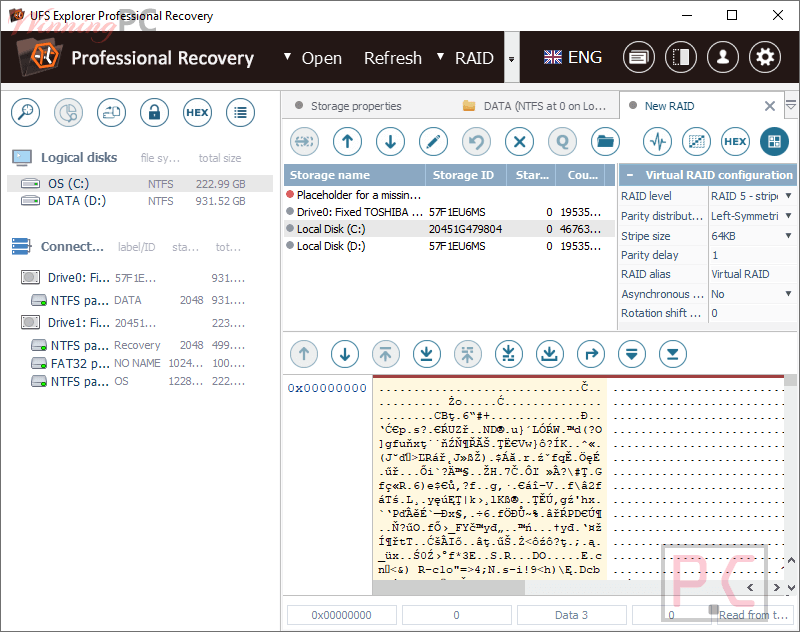The image size is (800, 632).
Task: Open the HEX viewer from left toolbar
Action: pyautogui.click(x=197, y=112)
